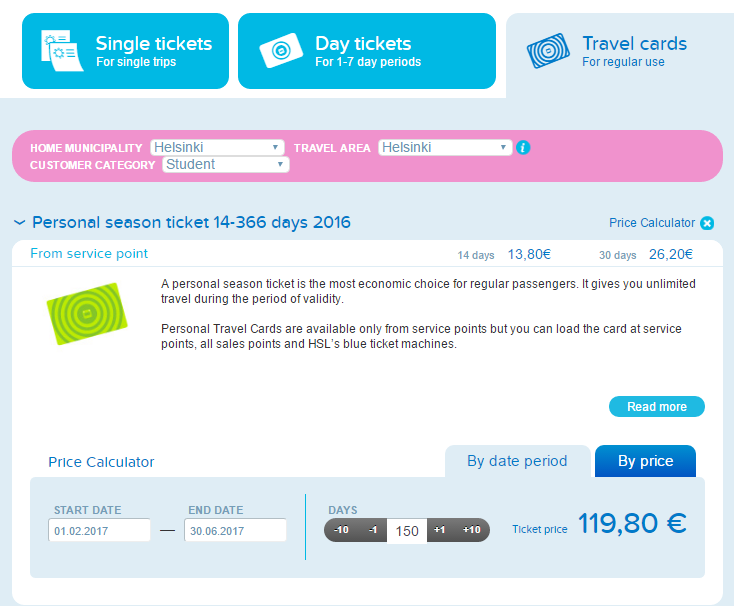Decrease days by 1

coord(373,530)
